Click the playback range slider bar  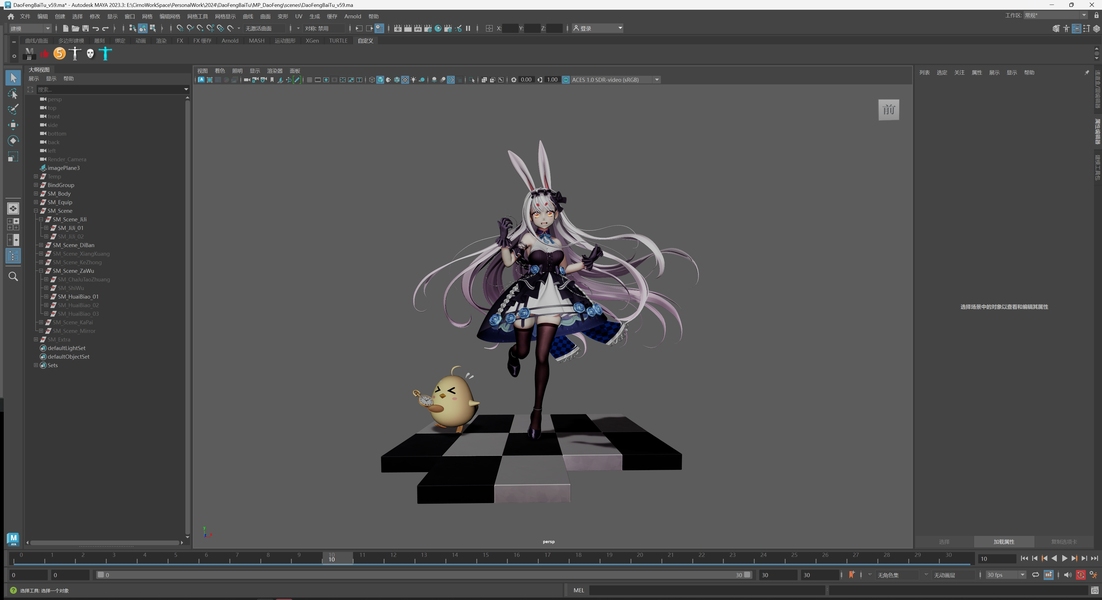click(x=424, y=575)
